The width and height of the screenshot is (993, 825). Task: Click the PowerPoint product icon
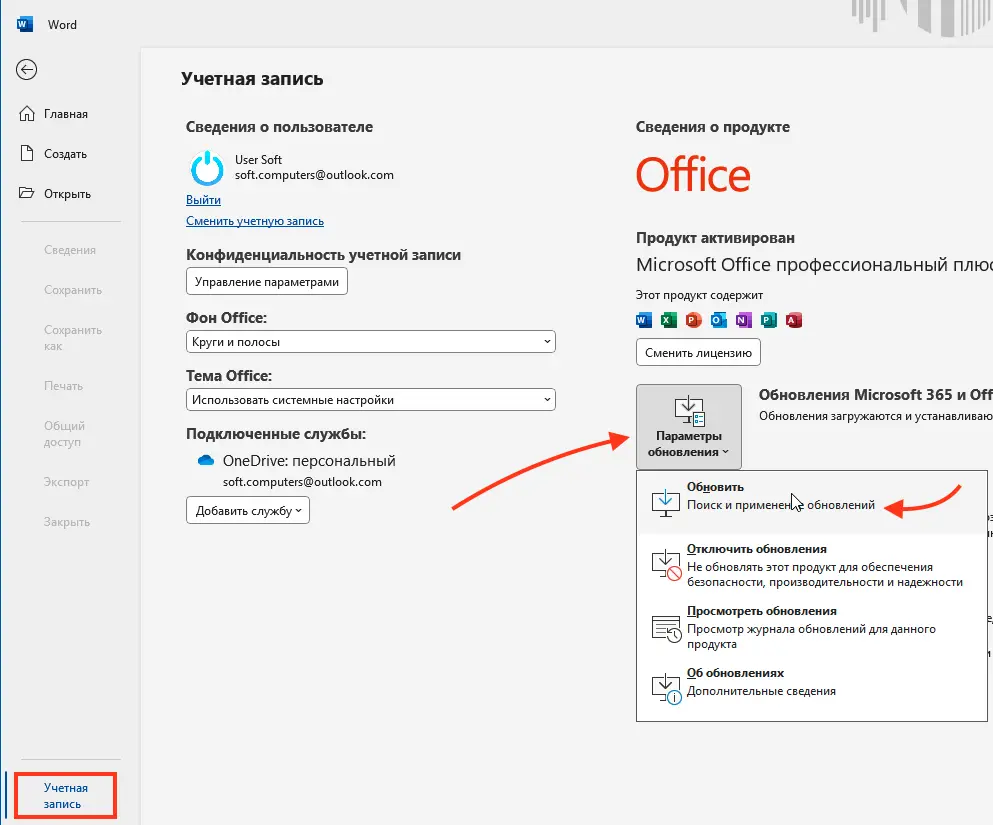tap(693, 320)
